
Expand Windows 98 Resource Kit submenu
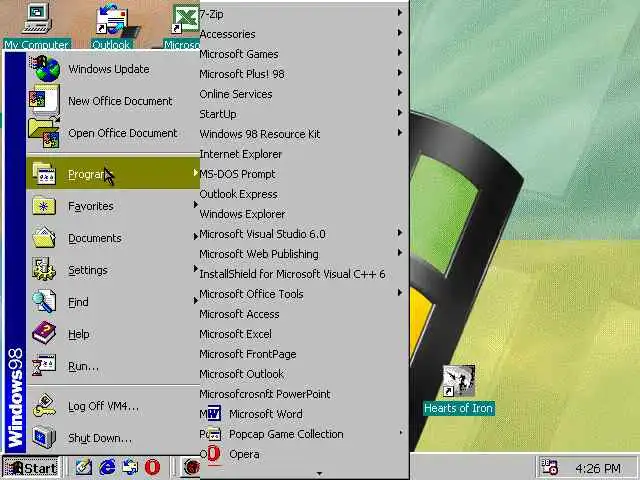click(x=304, y=134)
